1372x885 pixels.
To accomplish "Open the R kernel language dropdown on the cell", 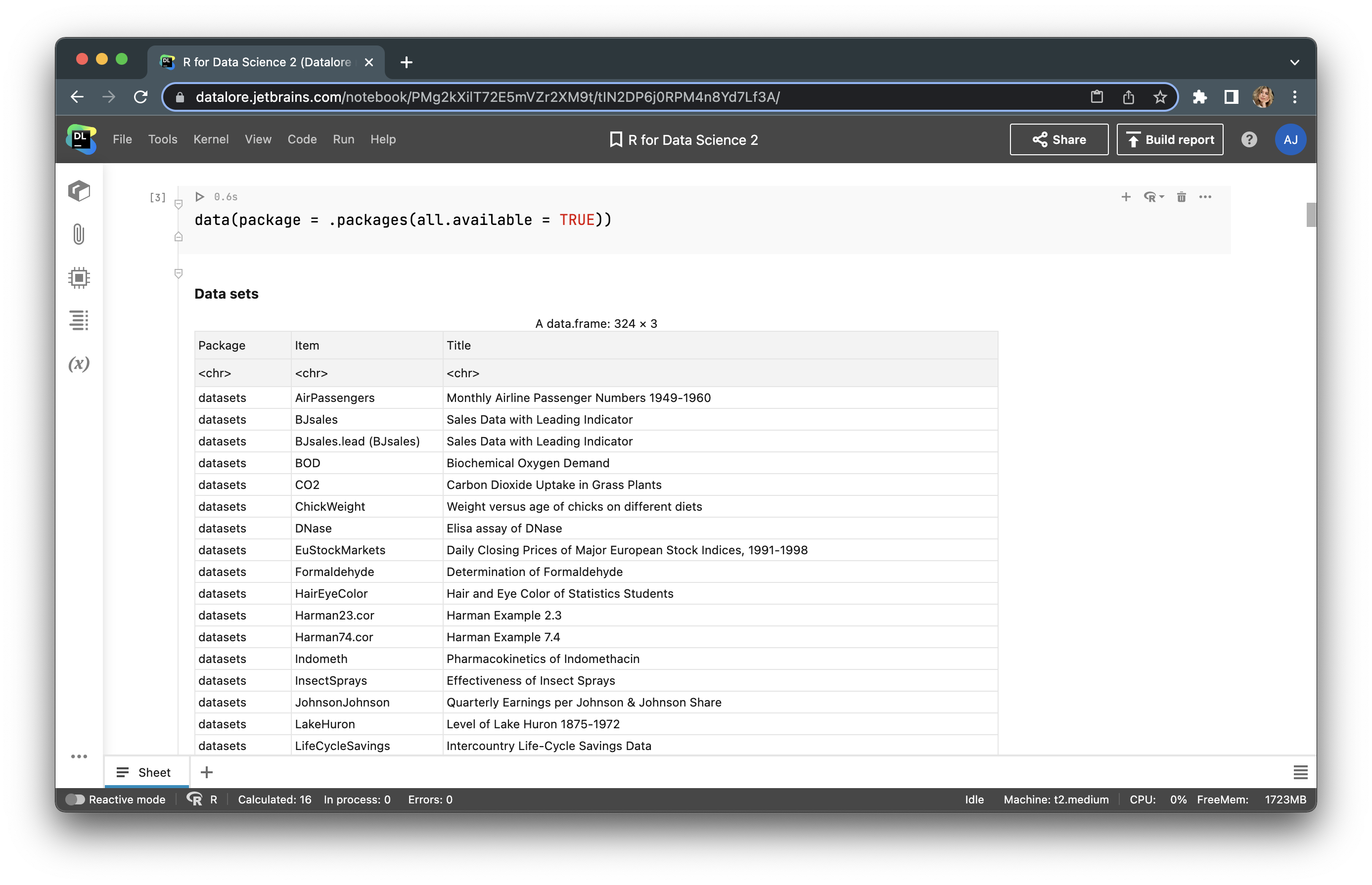I will [x=1153, y=197].
